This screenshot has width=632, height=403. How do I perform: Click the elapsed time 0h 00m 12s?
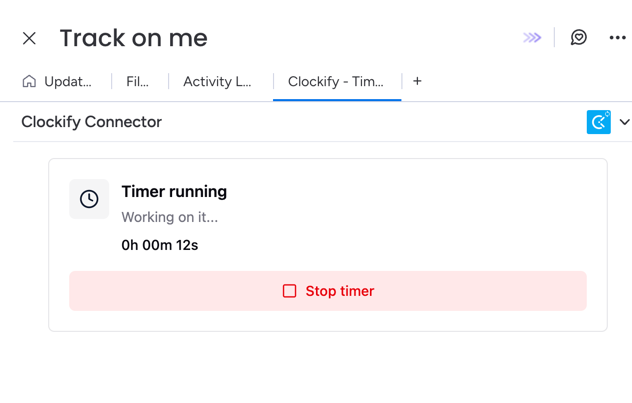pos(160,245)
